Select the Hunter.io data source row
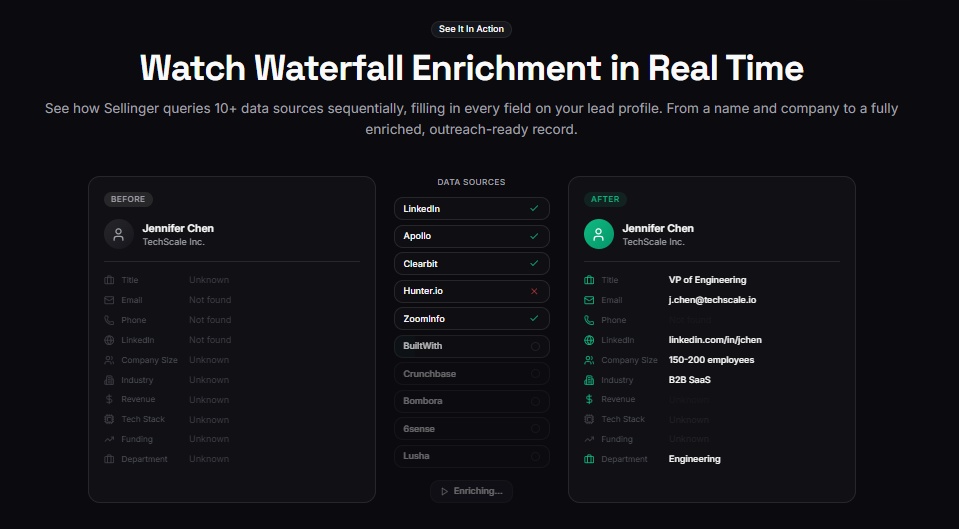Image resolution: width=959 pixels, height=529 pixels. point(472,291)
